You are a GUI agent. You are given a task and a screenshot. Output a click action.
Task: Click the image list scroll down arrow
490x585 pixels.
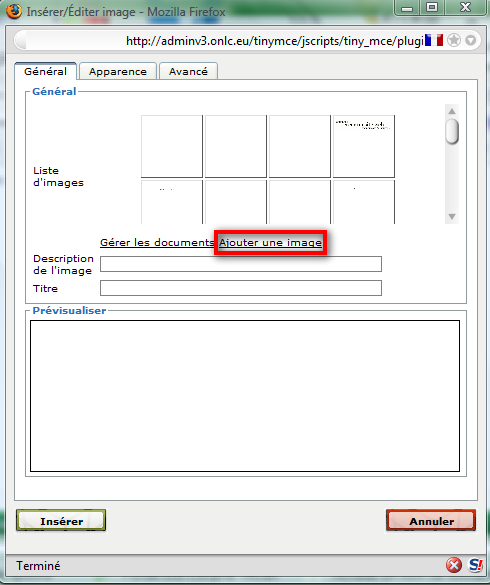tap(452, 217)
